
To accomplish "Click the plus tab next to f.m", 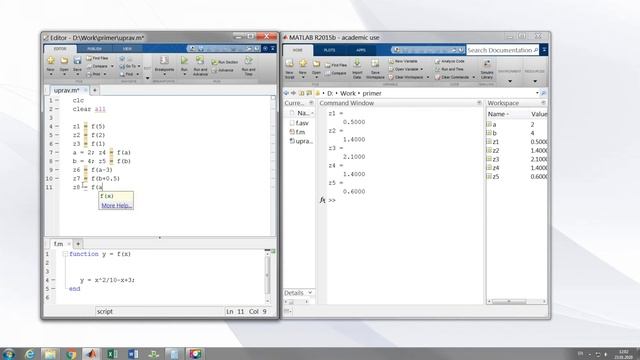I will [x=78, y=244].
